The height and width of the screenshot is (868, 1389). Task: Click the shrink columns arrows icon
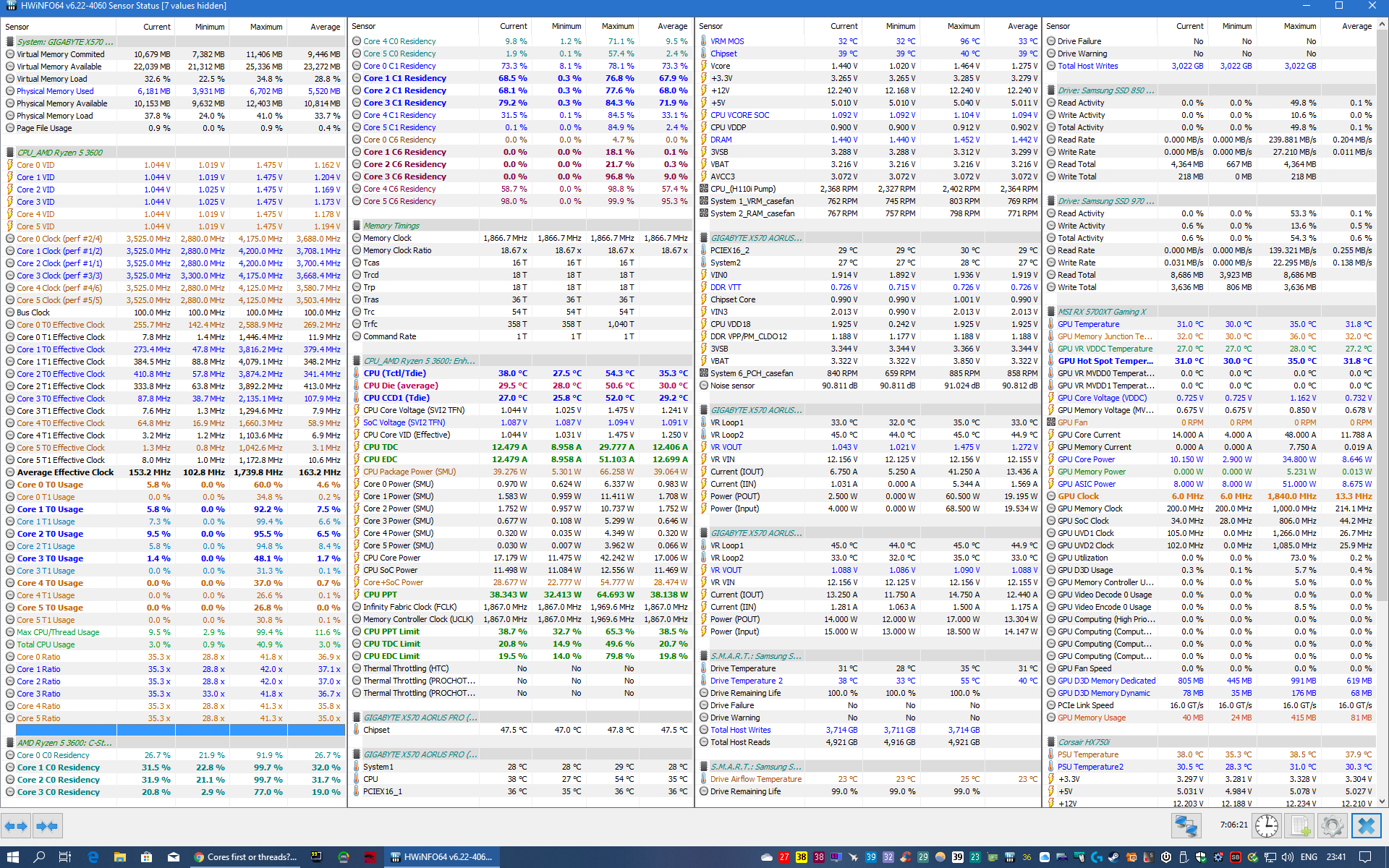click(47, 825)
